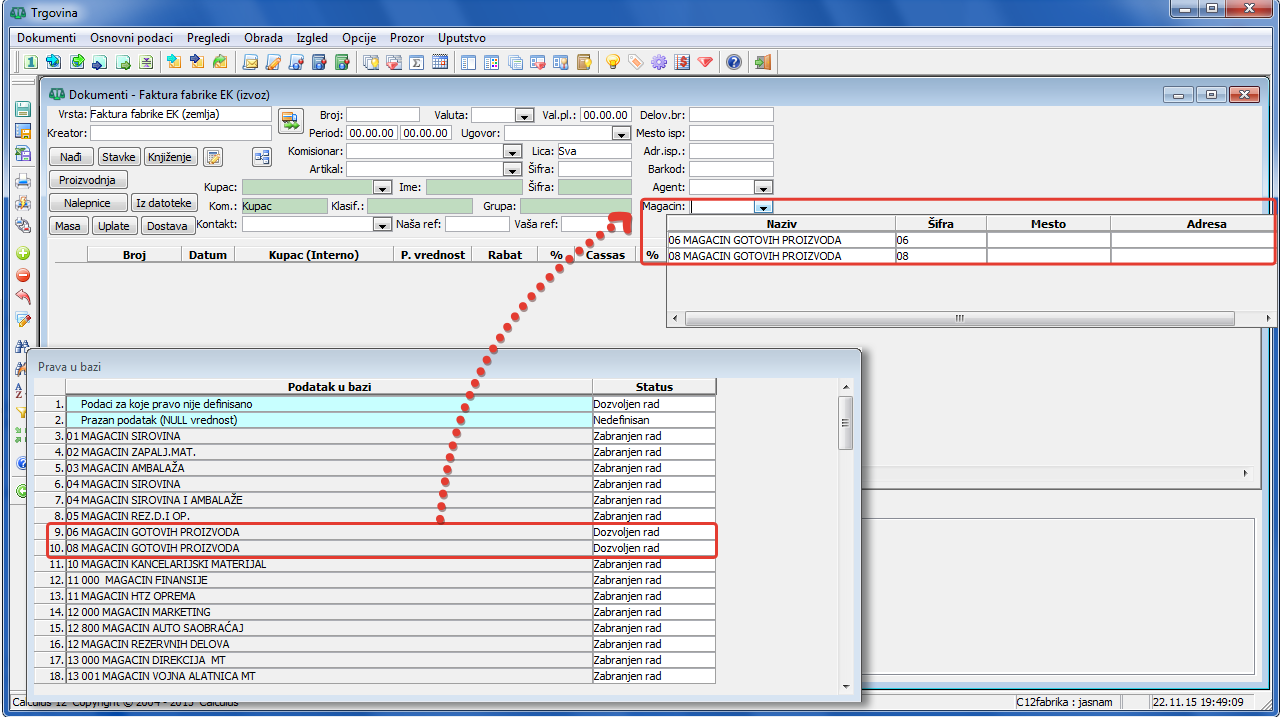Click the 'Podatak u bazi' column header
The image size is (1280, 717).
tap(330, 387)
